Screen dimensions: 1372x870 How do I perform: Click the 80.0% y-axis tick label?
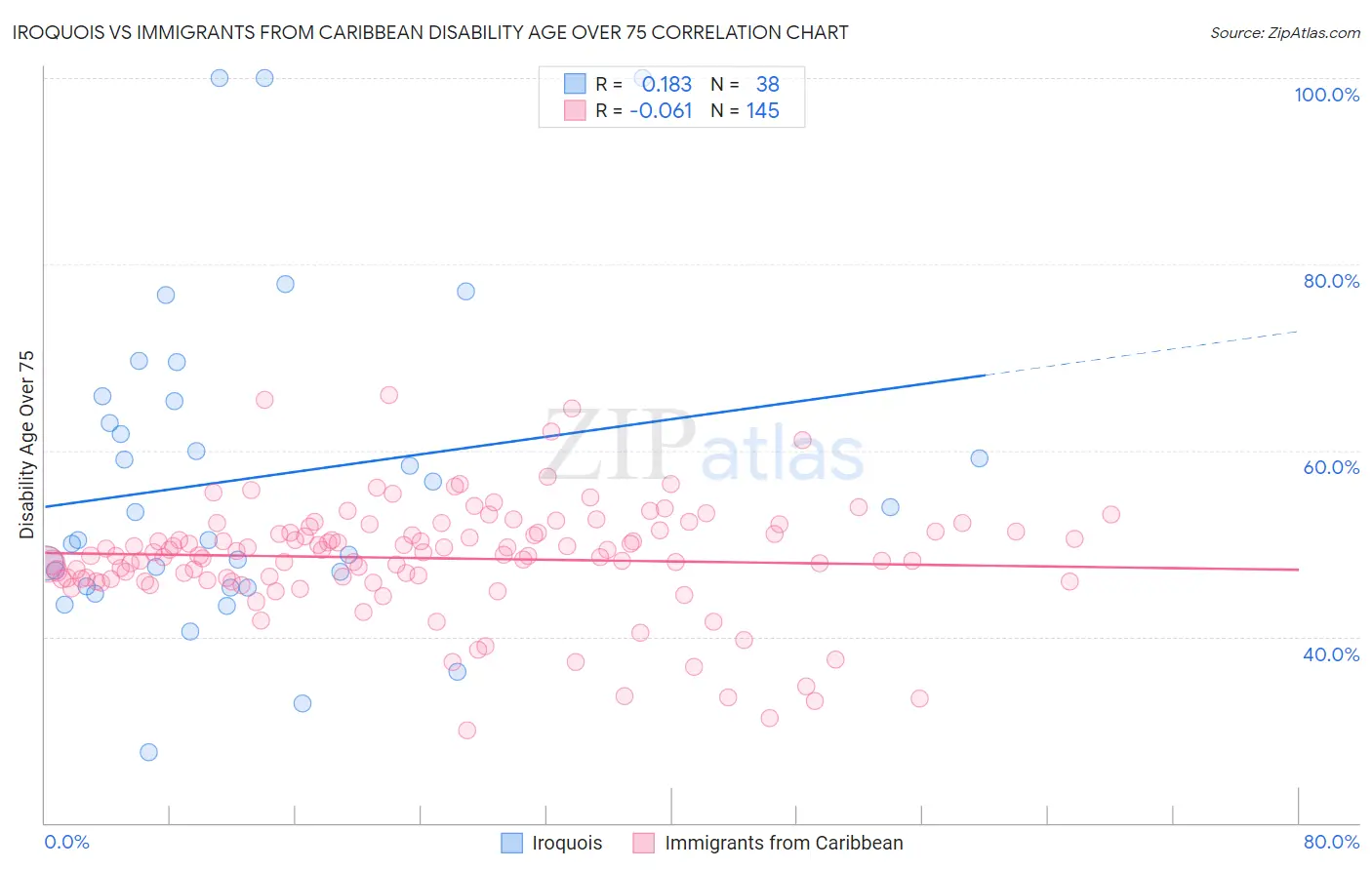(1331, 281)
